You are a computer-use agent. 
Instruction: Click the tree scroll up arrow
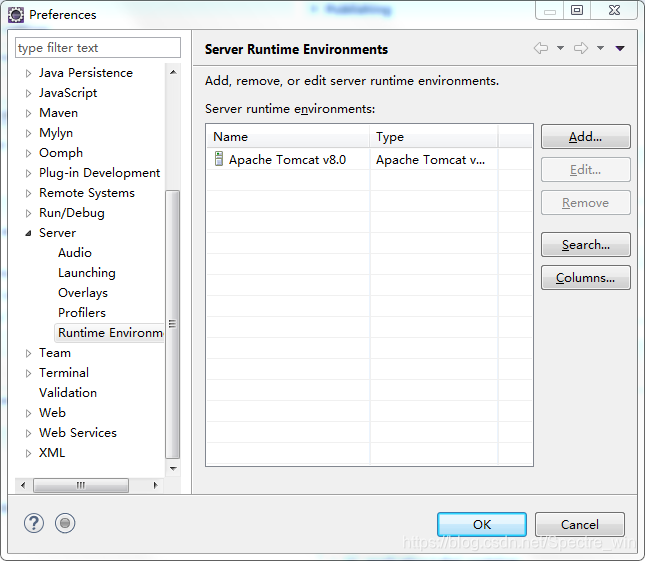click(x=173, y=72)
